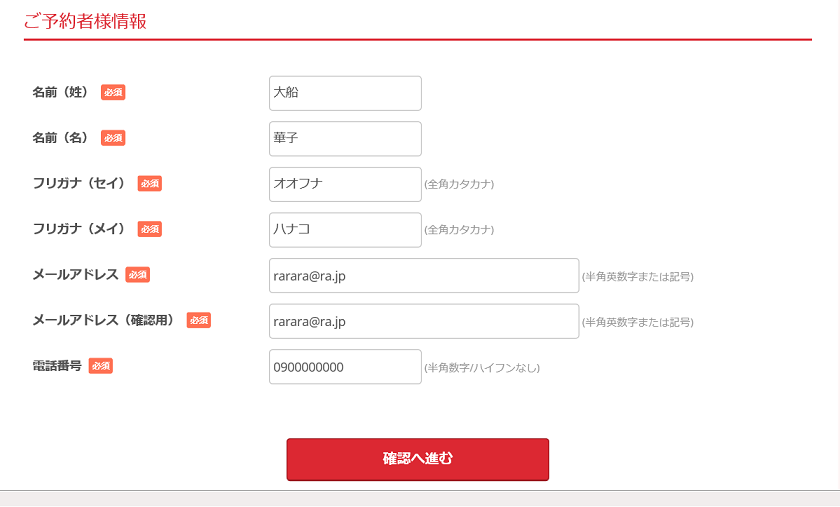This screenshot has height=507, width=840.
Task: Focus the フリガナ（メイ） field with ハナコ
Action: (x=345, y=230)
